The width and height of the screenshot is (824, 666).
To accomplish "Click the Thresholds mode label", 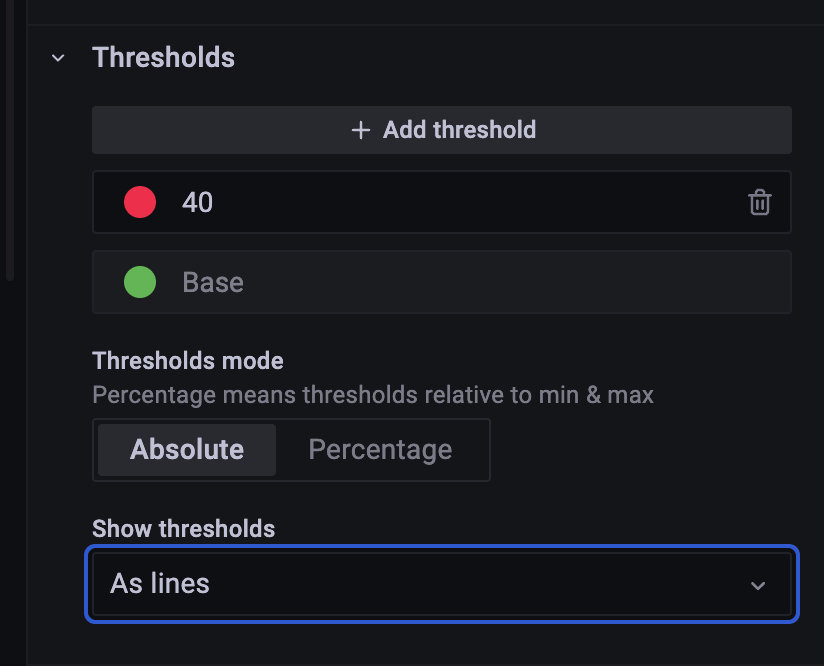I will click(x=187, y=361).
